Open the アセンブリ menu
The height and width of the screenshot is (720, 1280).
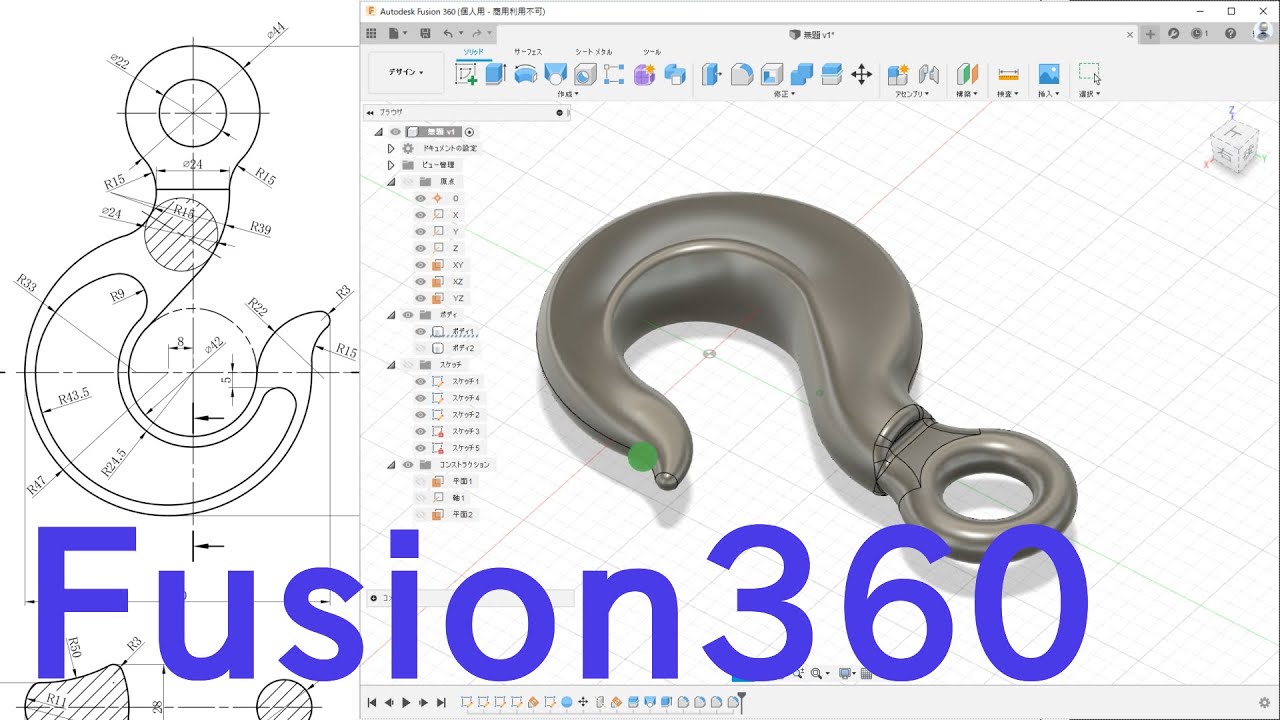[x=912, y=94]
